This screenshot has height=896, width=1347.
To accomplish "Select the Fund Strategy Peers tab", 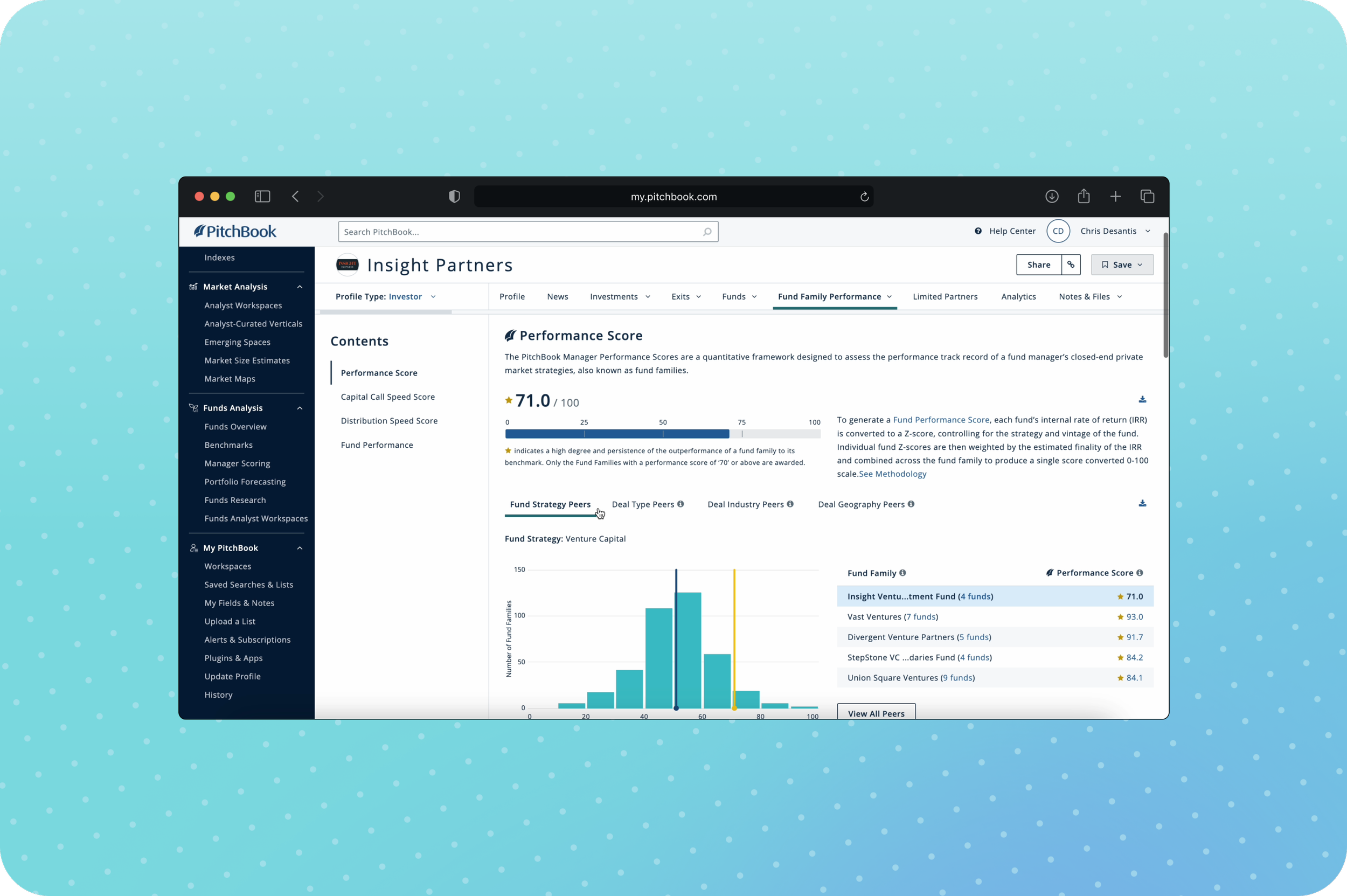I will pyautogui.click(x=550, y=504).
